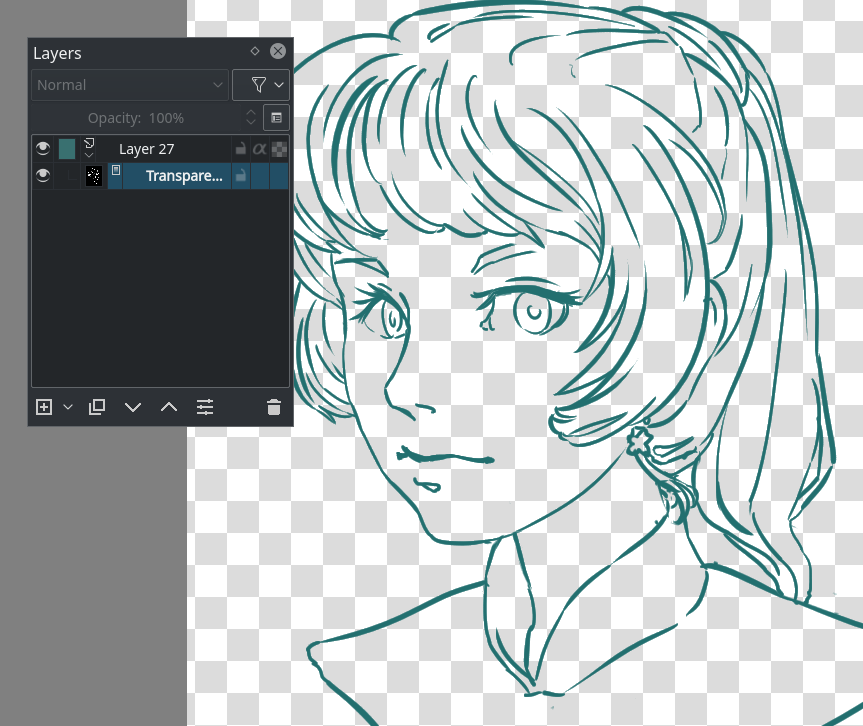The height and width of the screenshot is (726, 863).
Task: Open the layer properties icon
Action: pos(205,407)
